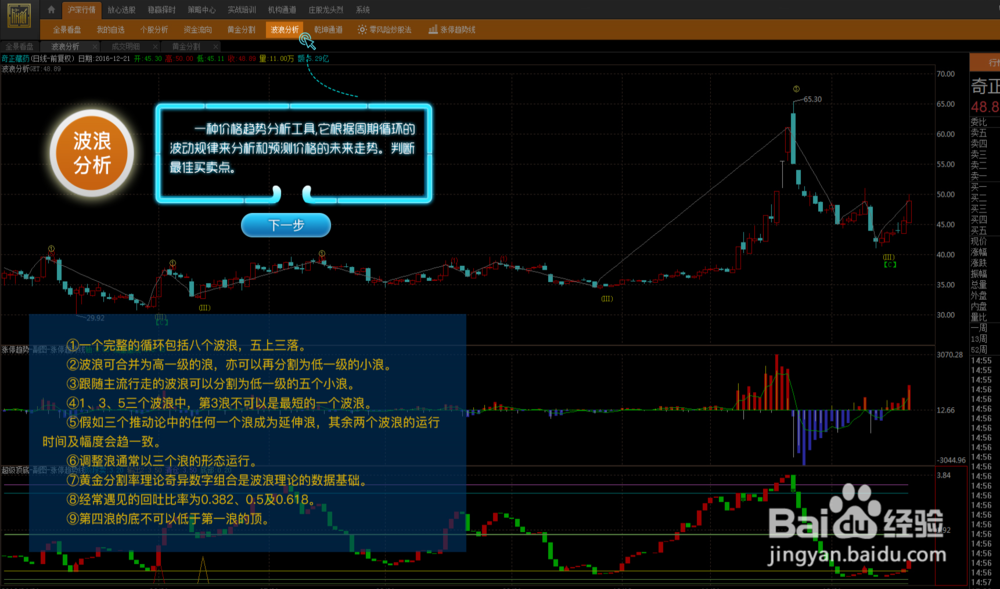Viewport: 1000px width, 589px height.
Task: Click the round orange 波浪分析 badge
Action: point(92,153)
